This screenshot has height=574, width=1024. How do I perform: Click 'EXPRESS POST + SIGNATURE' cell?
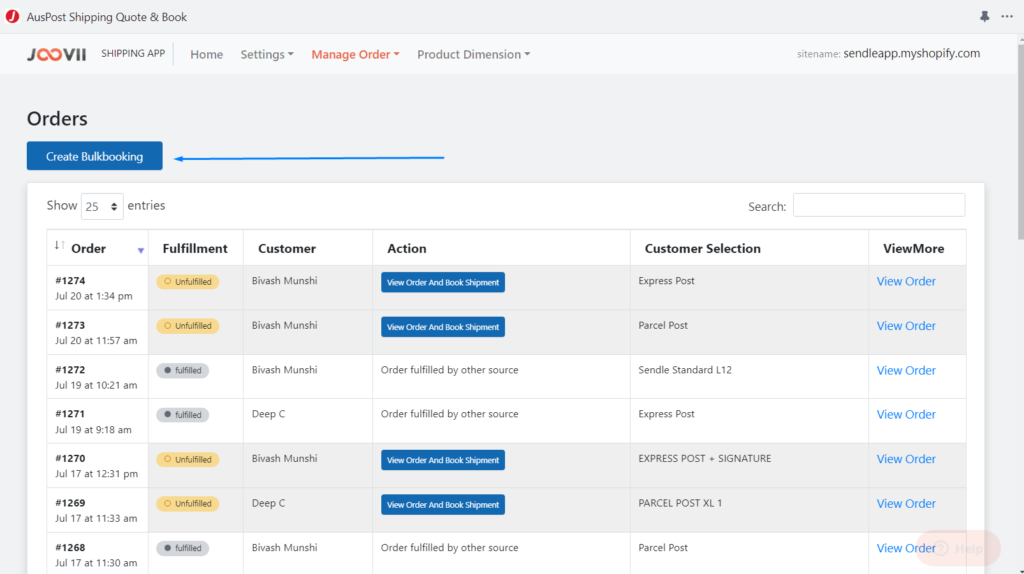pos(705,458)
